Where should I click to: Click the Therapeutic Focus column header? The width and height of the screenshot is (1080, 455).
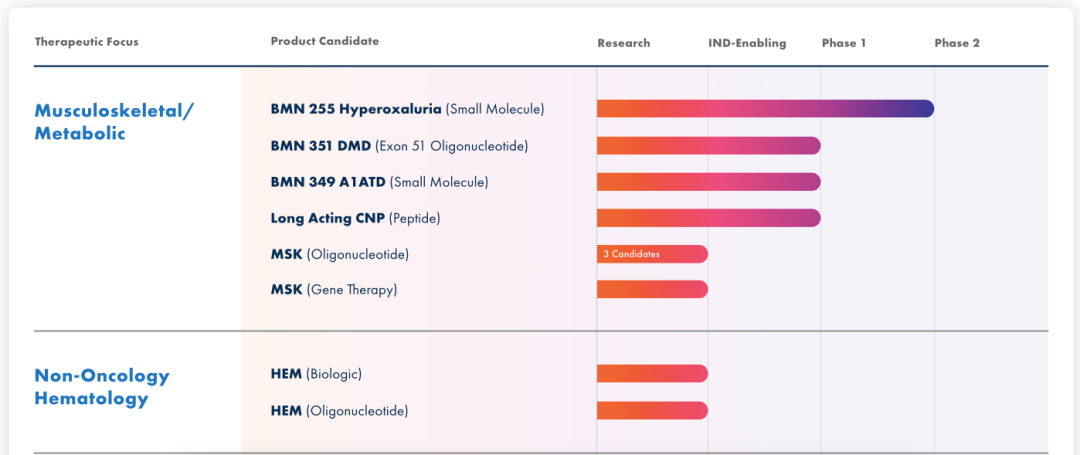(87, 42)
